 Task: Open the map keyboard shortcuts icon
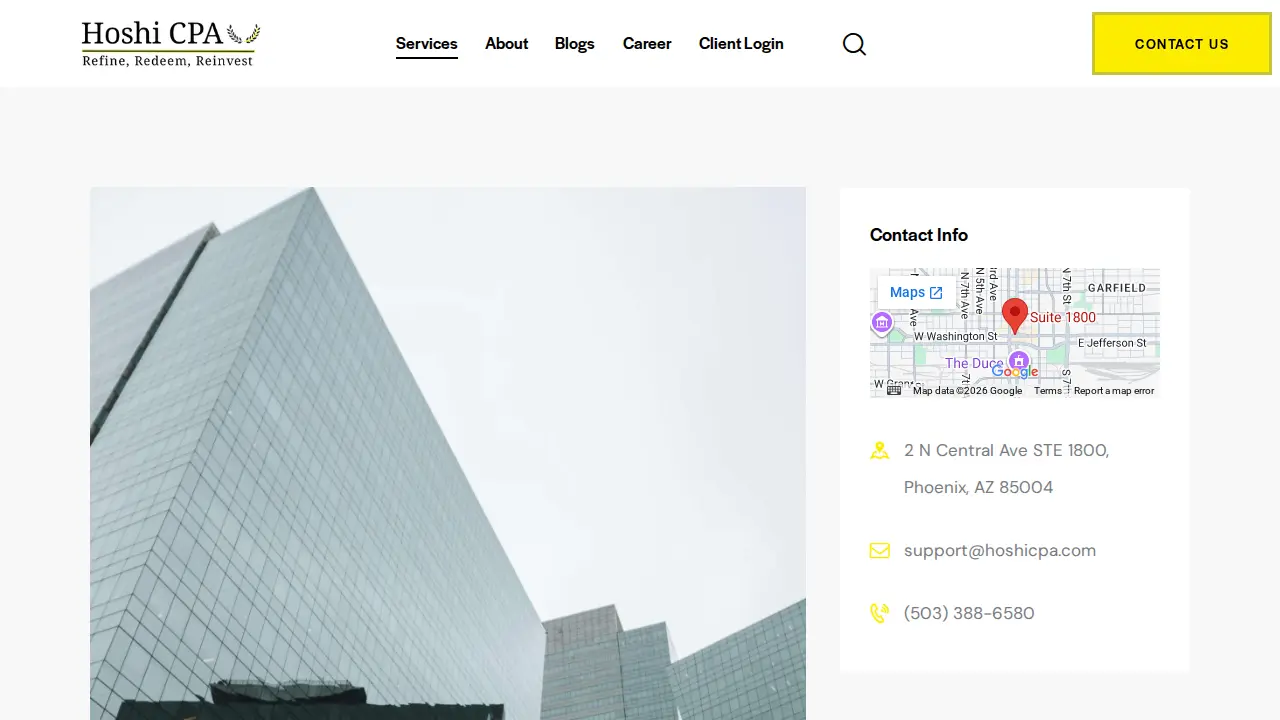point(894,390)
